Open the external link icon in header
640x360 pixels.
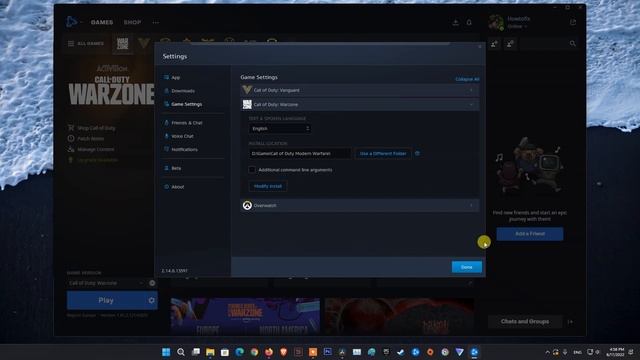[x=573, y=22]
